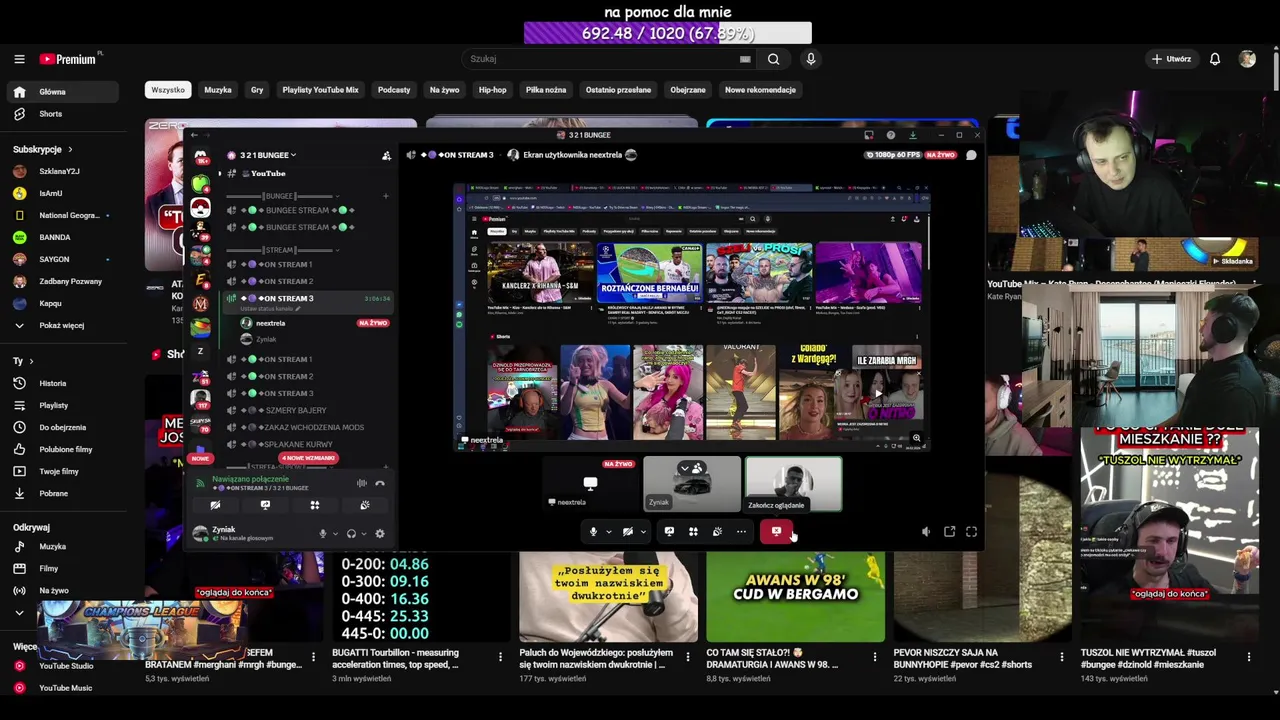Open input device dropdown next to user mic
The height and width of the screenshot is (720, 1280).
335,534
